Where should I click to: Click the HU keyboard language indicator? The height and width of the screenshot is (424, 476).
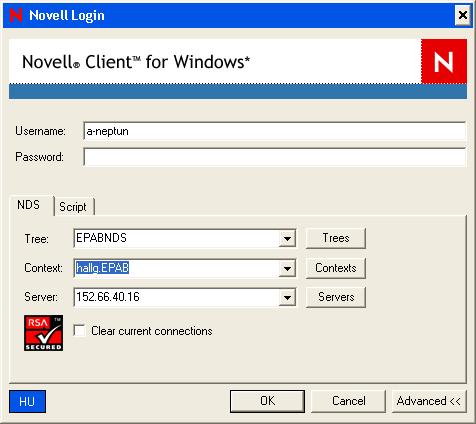pyautogui.click(x=27, y=401)
